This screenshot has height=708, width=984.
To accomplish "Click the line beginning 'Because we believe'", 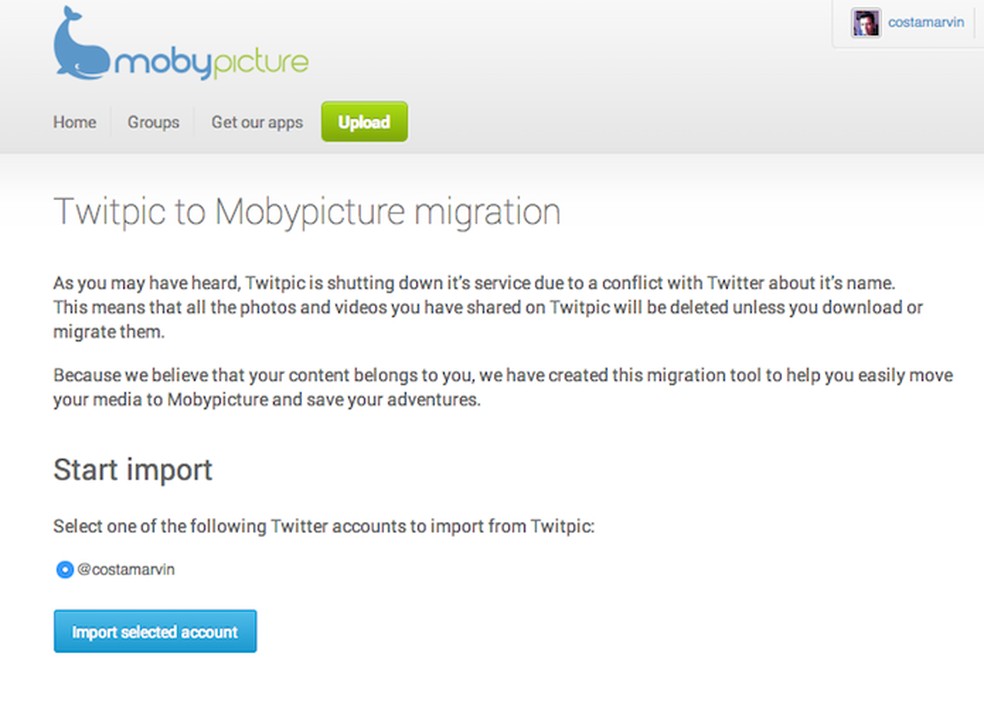I will tap(503, 375).
